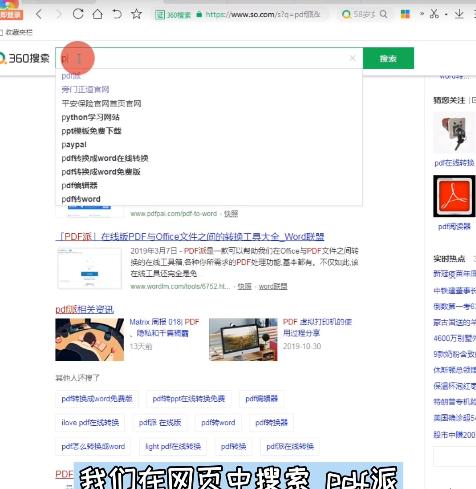The image size is (476, 489).
Task: Select suggestion pdf编辑器
Action: tap(79, 185)
